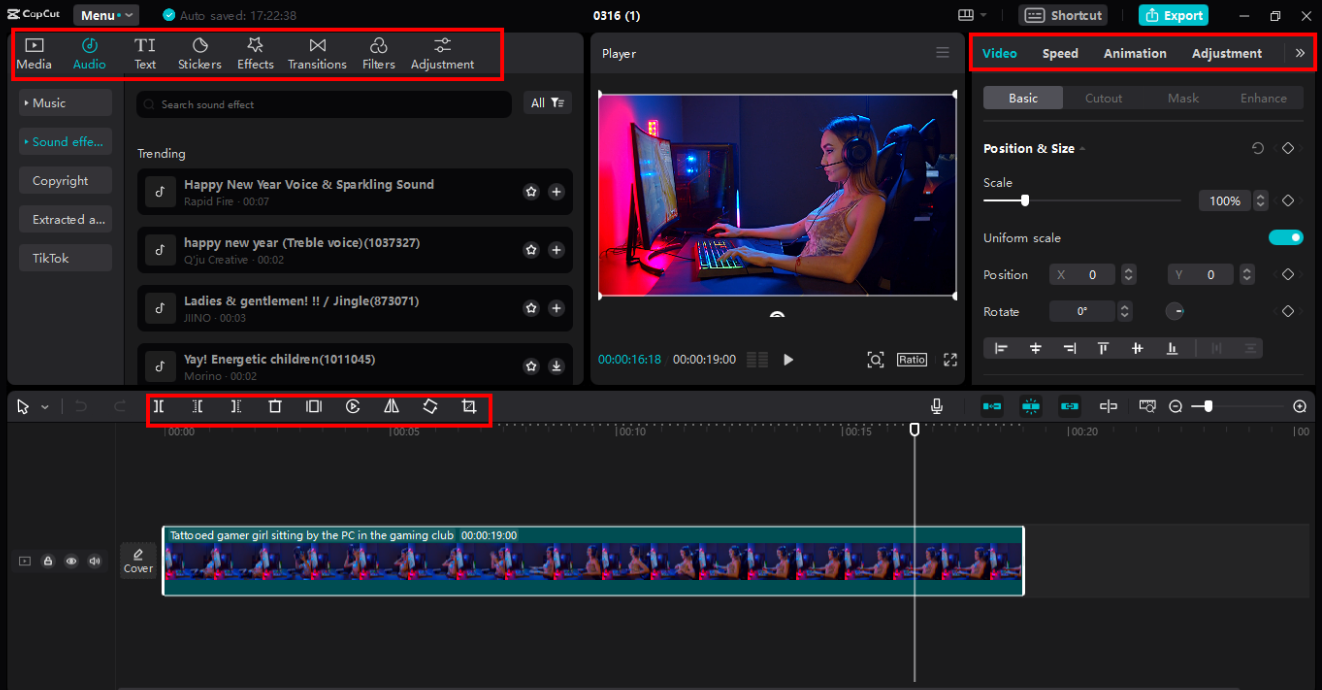Open the layout dropdown in title bar

pyautogui.click(x=973, y=15)
